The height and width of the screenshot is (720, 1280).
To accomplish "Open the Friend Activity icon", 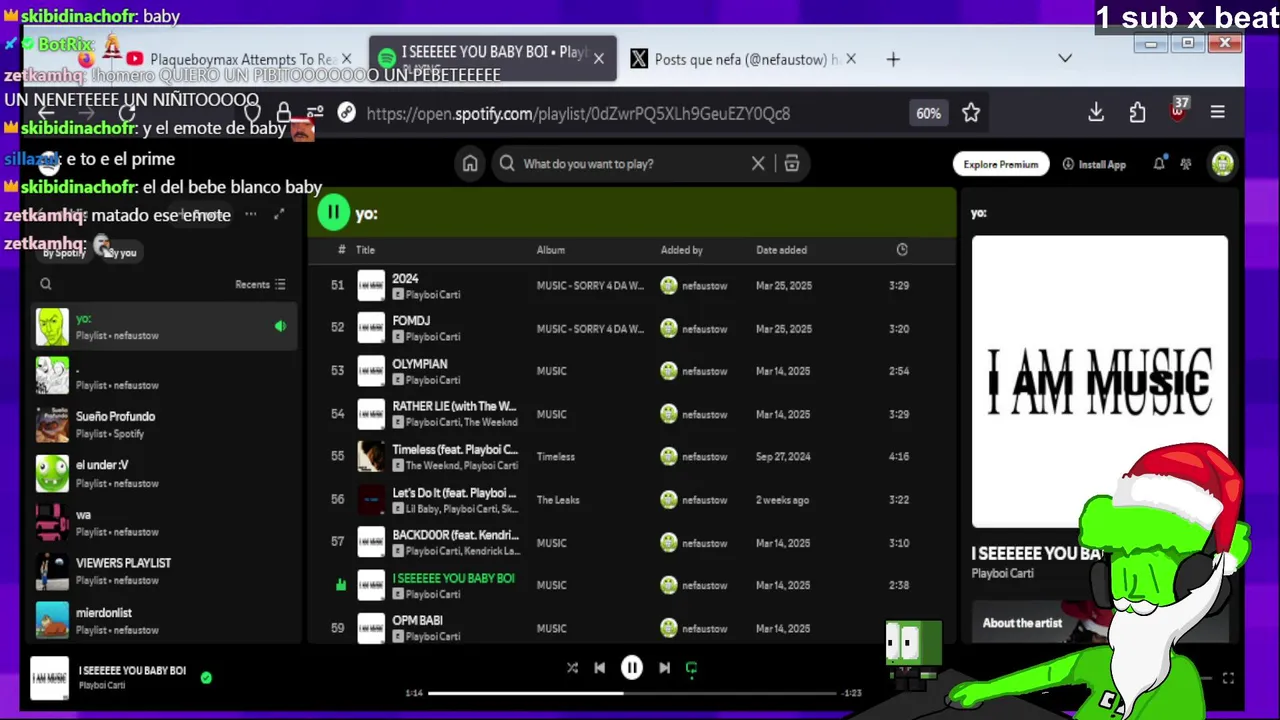I will (x=1186, y=164).
